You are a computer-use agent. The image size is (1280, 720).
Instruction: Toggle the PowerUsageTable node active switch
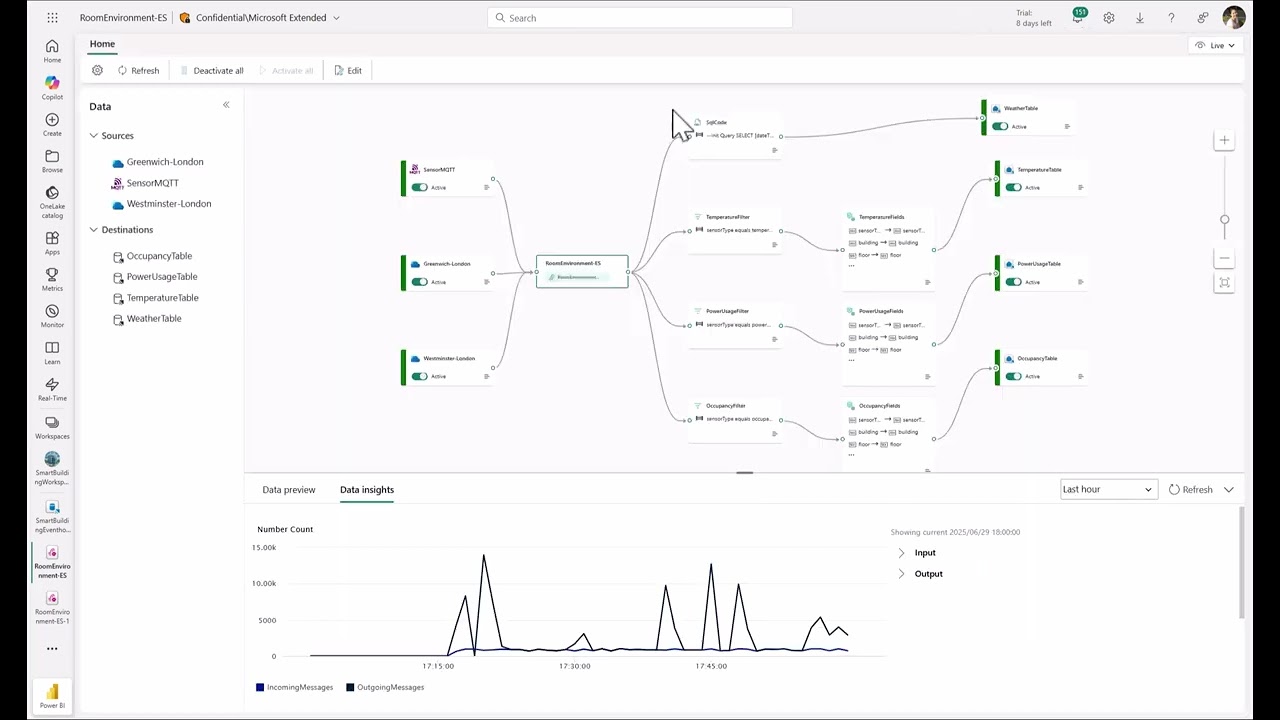pos(1014,282)
